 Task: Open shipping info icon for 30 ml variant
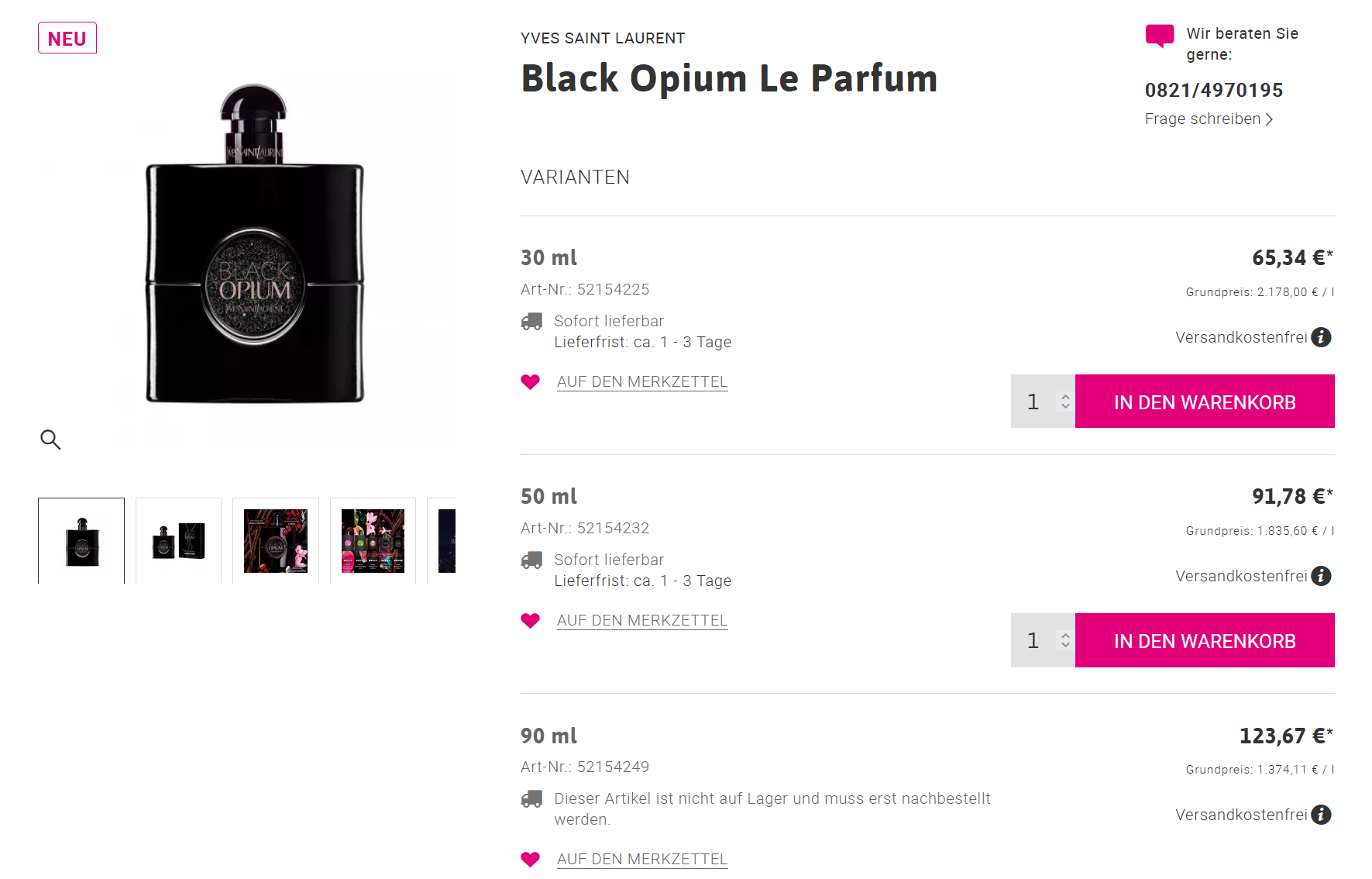pos(1321,337)
